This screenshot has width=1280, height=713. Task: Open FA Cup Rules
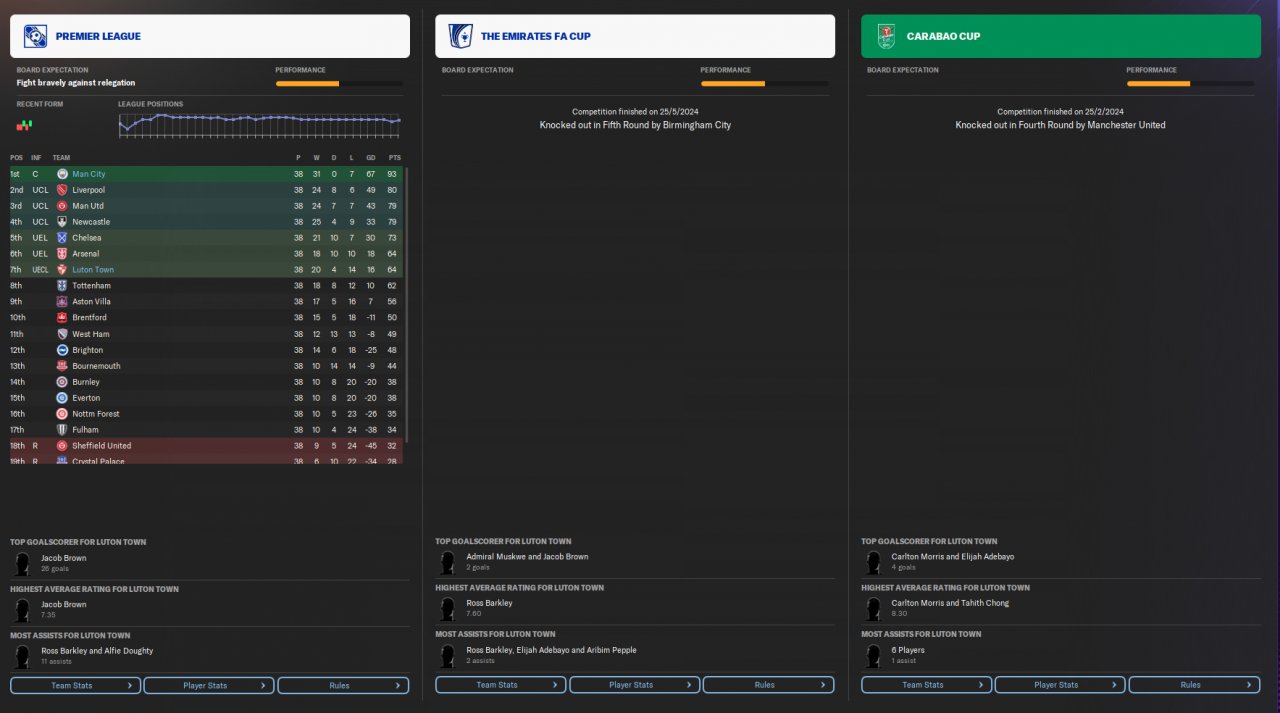(x=768, y=685)
